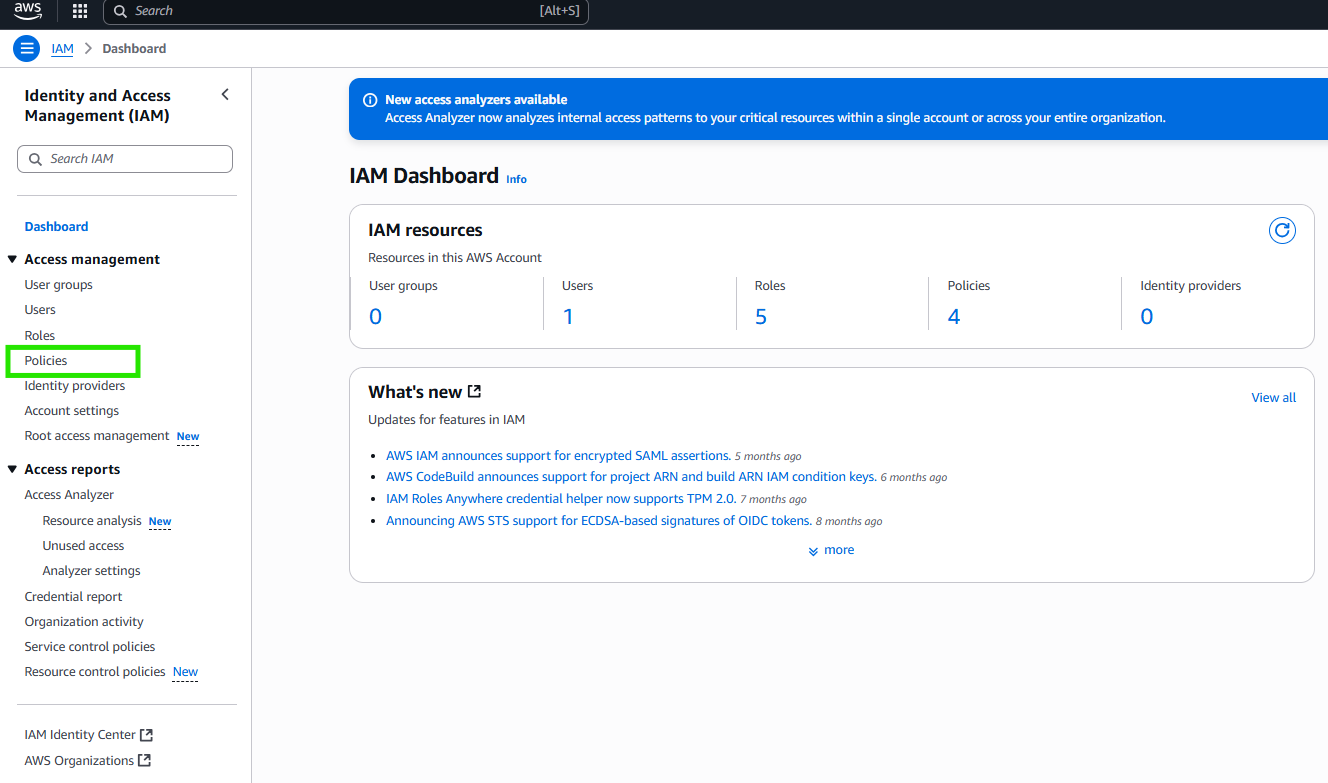
Task: Open Account settings in the sidebar
Action: 71,411
